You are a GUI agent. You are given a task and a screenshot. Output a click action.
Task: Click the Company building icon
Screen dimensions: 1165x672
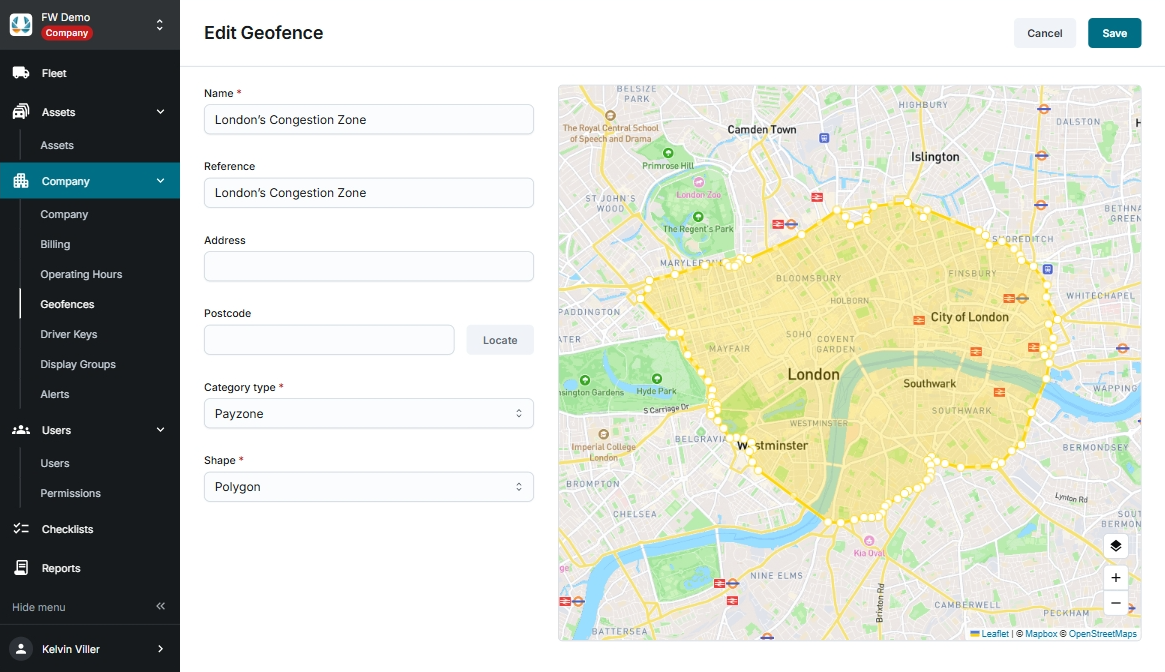coord(21,181)
